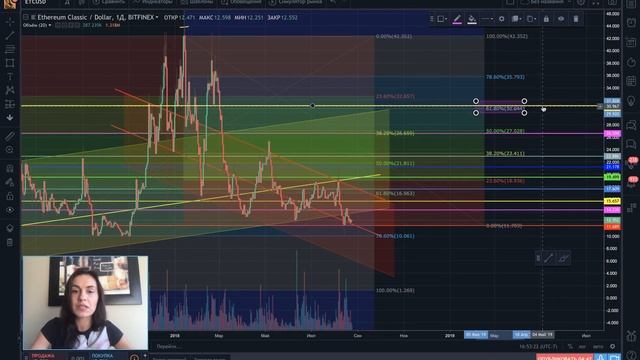Image resolution: width=640 pixels, height=360 pixels.
Task: Click the 61.80%(16.963) Fibonacci label
Action: click(395, 193)
